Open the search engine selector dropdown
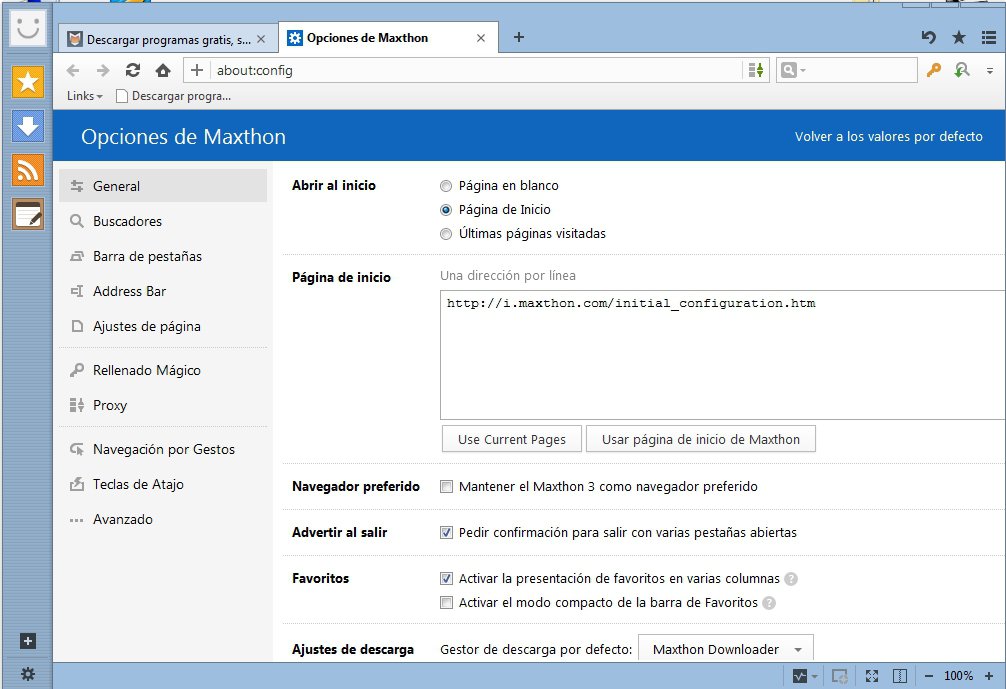Image resolution: width=1006 pixels, height=689 pixels. (793, 70)
